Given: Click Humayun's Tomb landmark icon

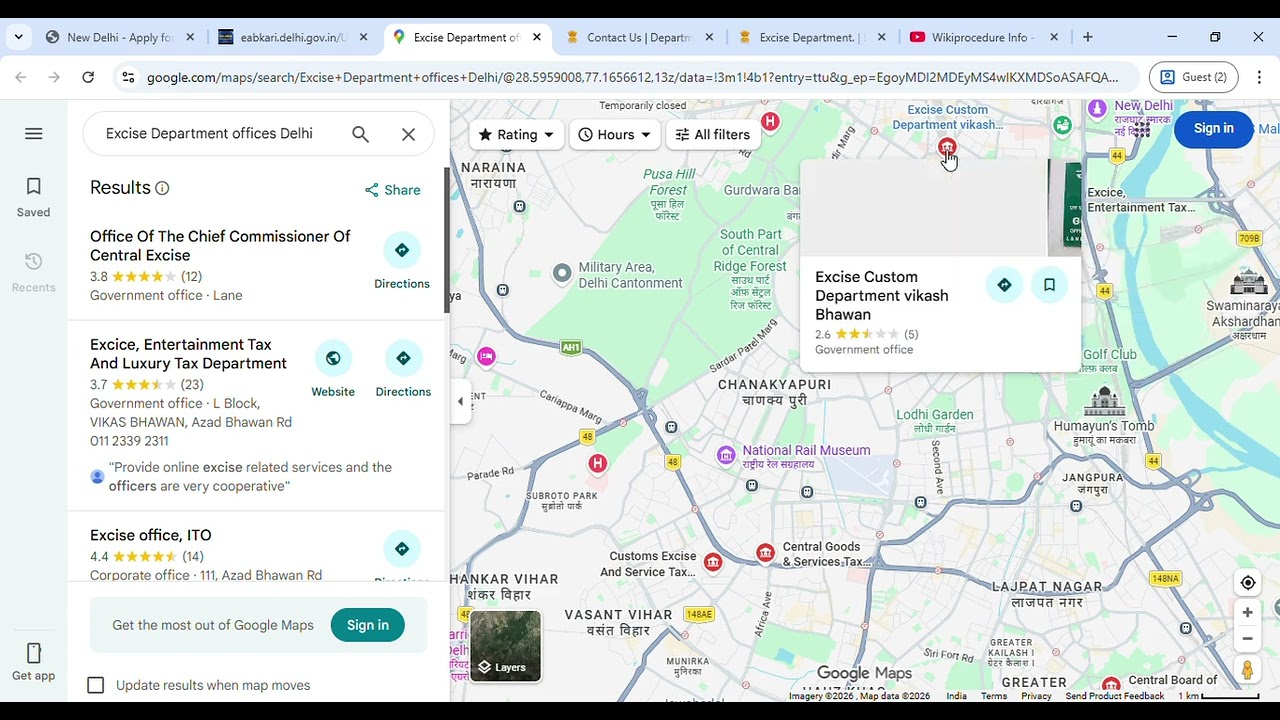Looking at the screenshot, I should click(1104, 400).
